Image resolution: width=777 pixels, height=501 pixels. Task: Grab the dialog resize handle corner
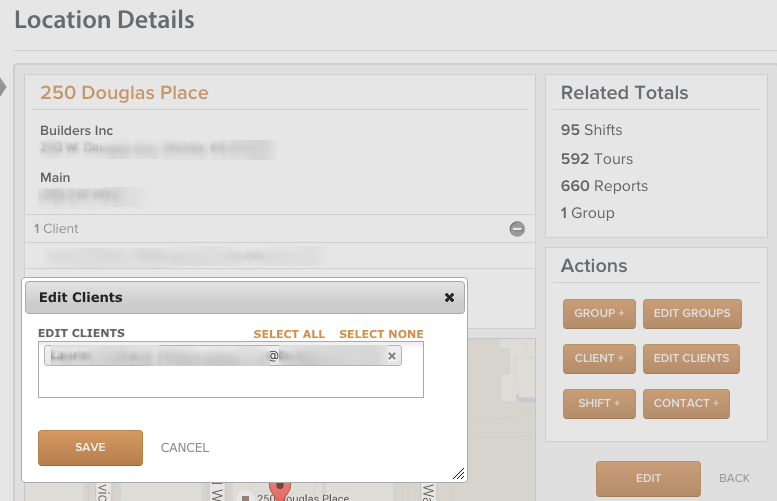(459, 474)
